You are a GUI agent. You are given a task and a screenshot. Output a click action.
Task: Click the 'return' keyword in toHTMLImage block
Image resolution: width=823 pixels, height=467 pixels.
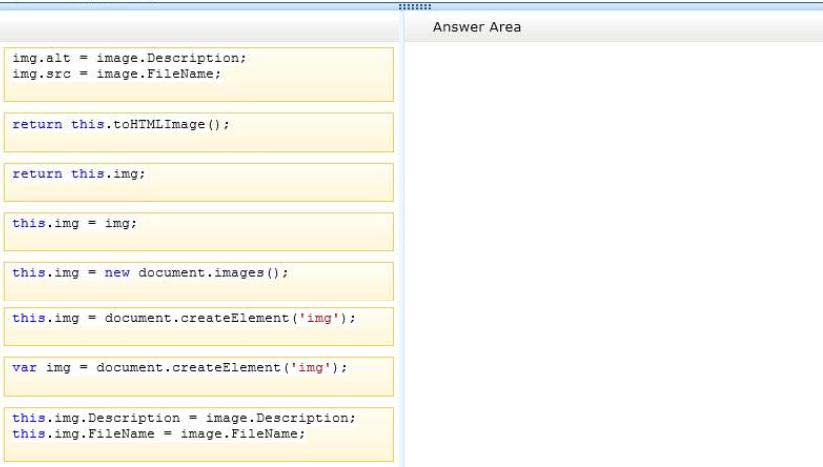[37, 124]
